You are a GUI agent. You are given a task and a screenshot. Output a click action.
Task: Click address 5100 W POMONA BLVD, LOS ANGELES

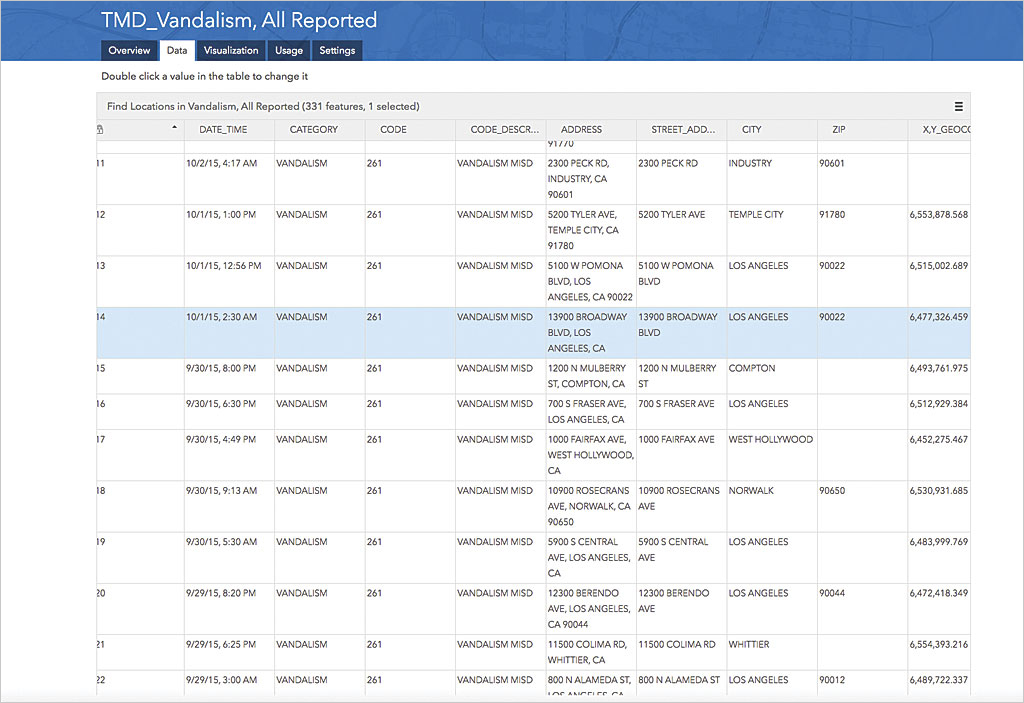pos(590,282)
